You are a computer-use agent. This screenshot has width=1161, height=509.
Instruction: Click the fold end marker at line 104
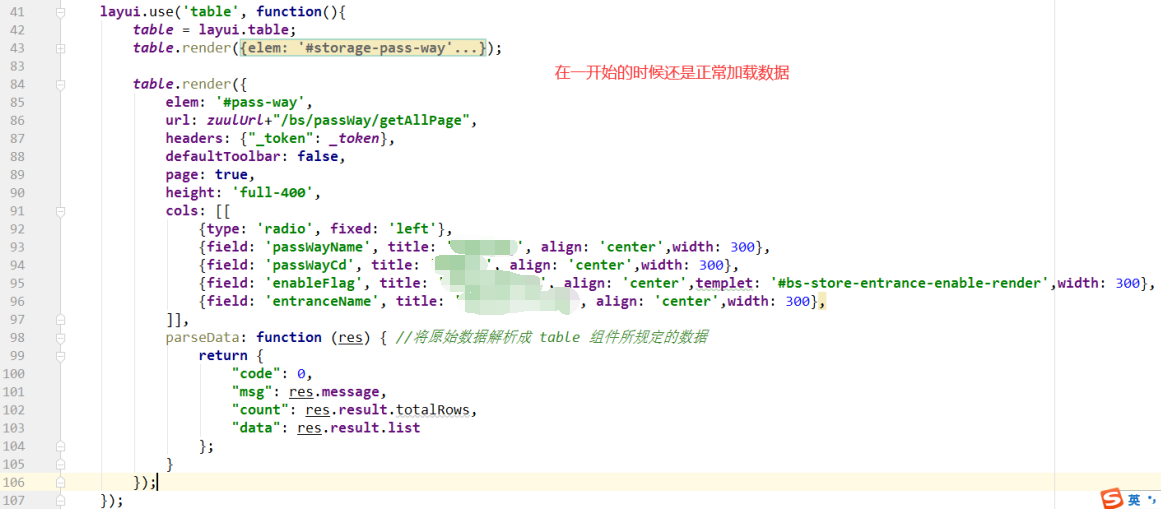point(60,446)
